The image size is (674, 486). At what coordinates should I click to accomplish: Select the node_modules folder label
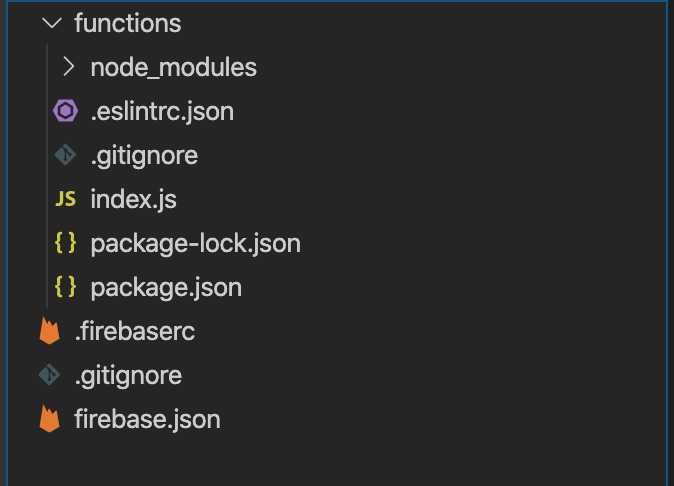[174, 68]
